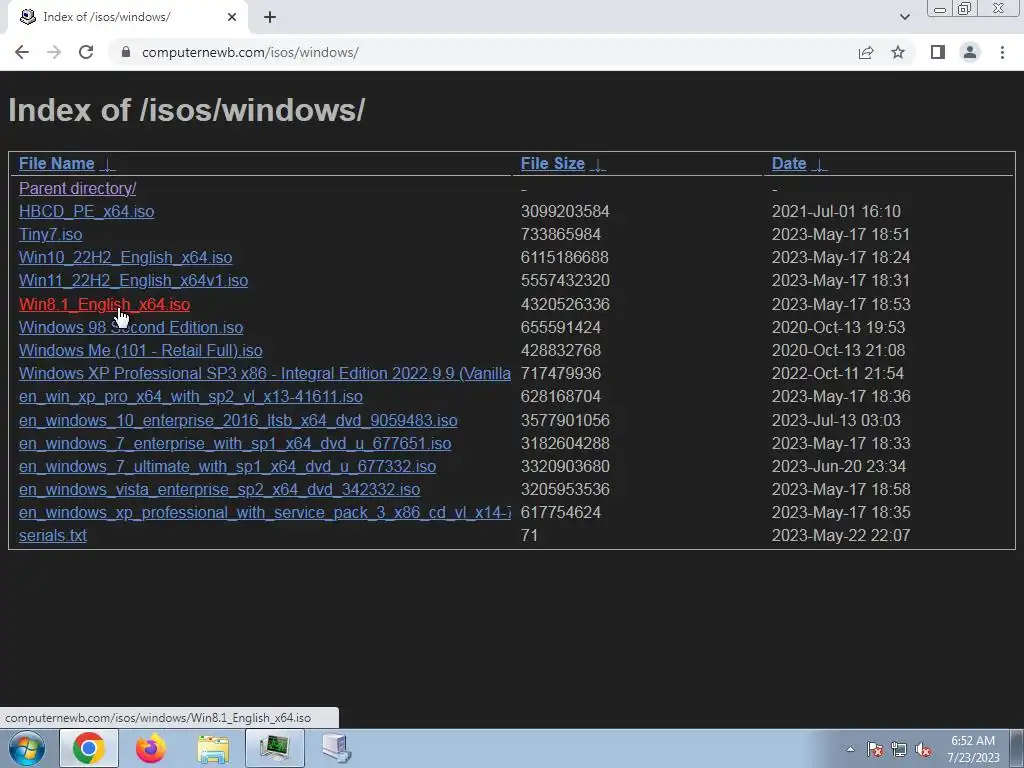Open the Windows Start menu
This screenshot has width=1024, height=768.
(27, 748)
